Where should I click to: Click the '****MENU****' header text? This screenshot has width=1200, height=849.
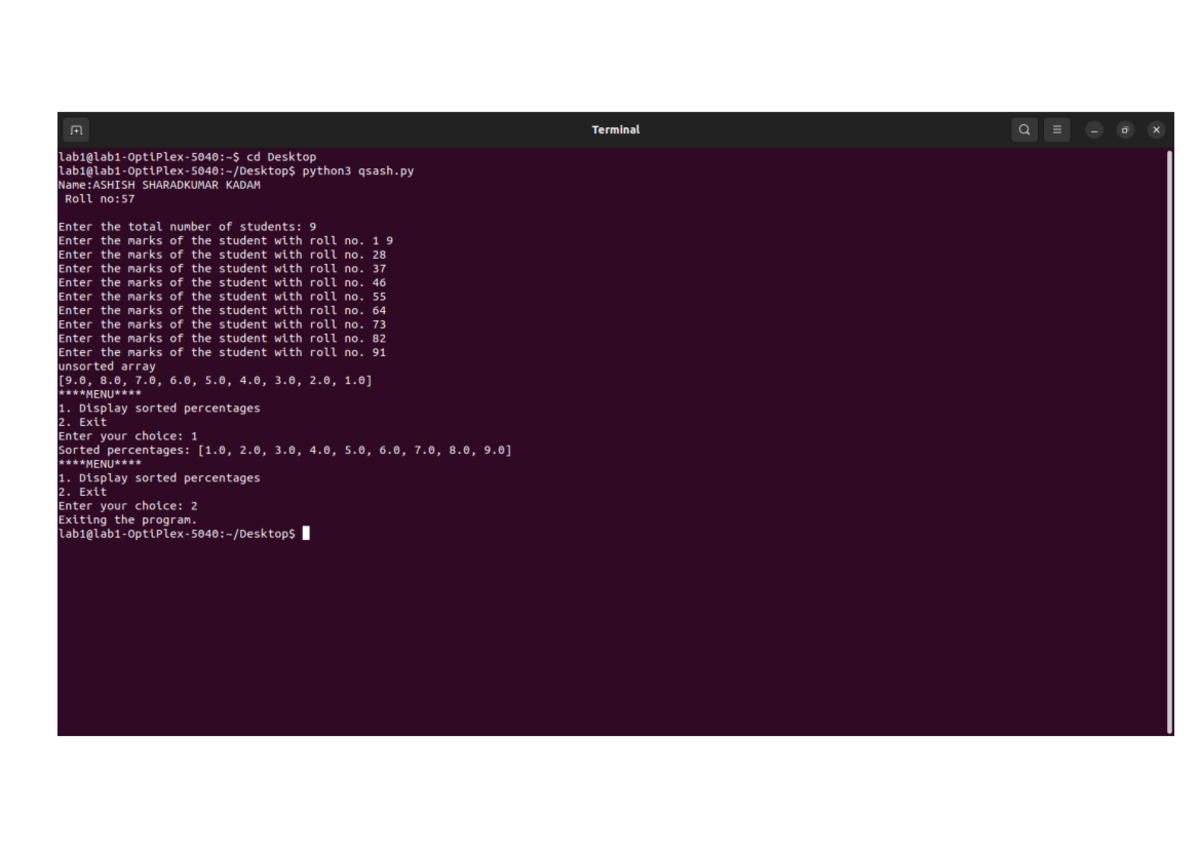pos(98,393)
